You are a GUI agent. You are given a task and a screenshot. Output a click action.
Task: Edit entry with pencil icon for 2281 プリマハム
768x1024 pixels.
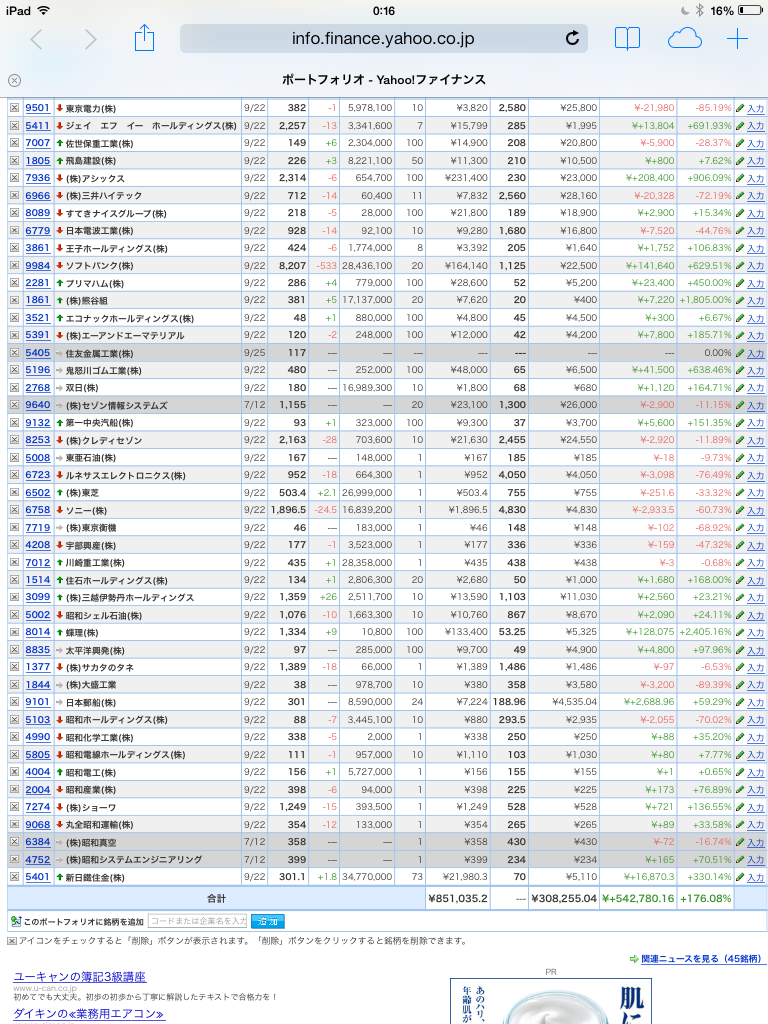(x=740, y=283)
